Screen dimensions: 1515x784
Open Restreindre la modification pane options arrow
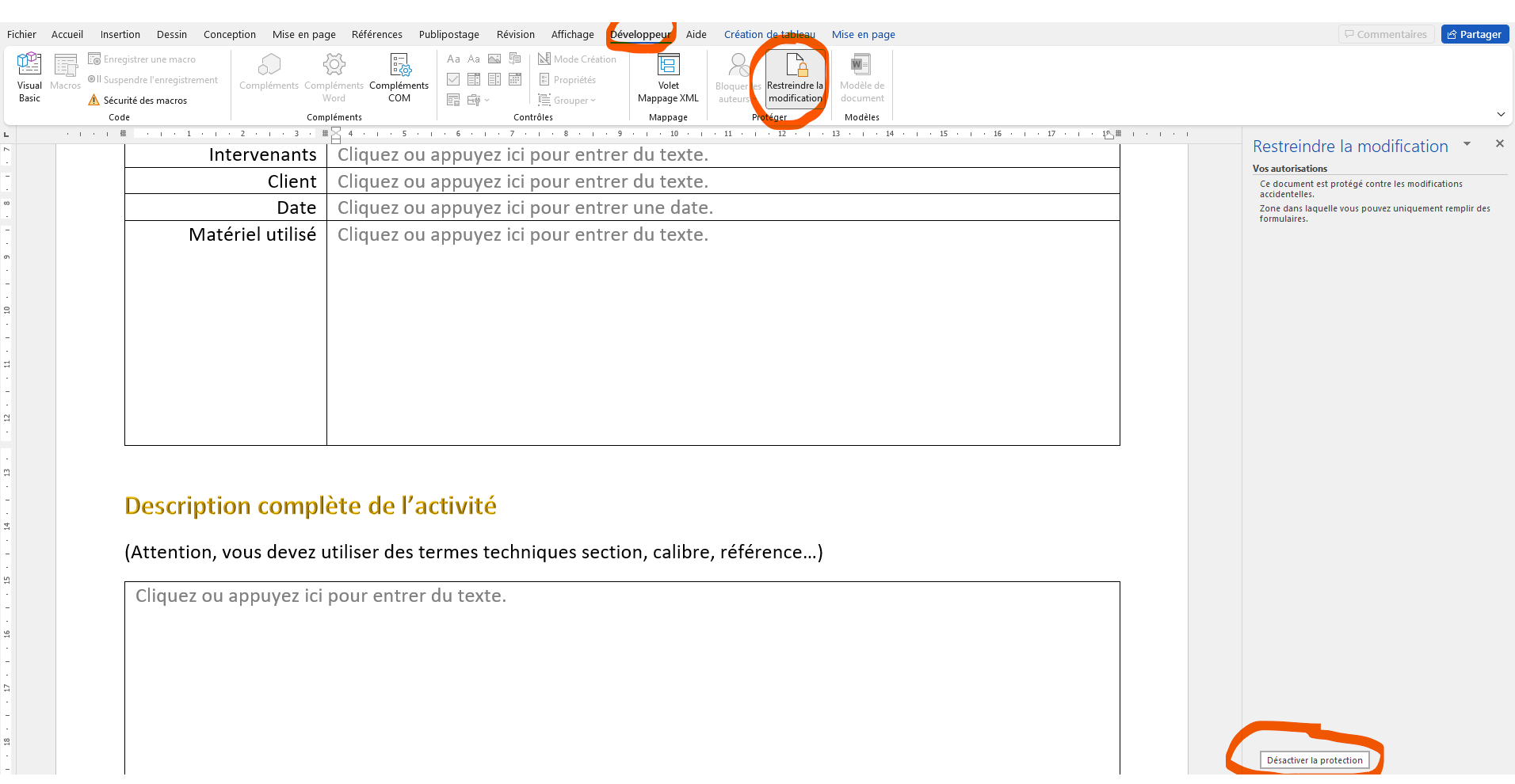pyautogui.click(x=1467, y=144)
